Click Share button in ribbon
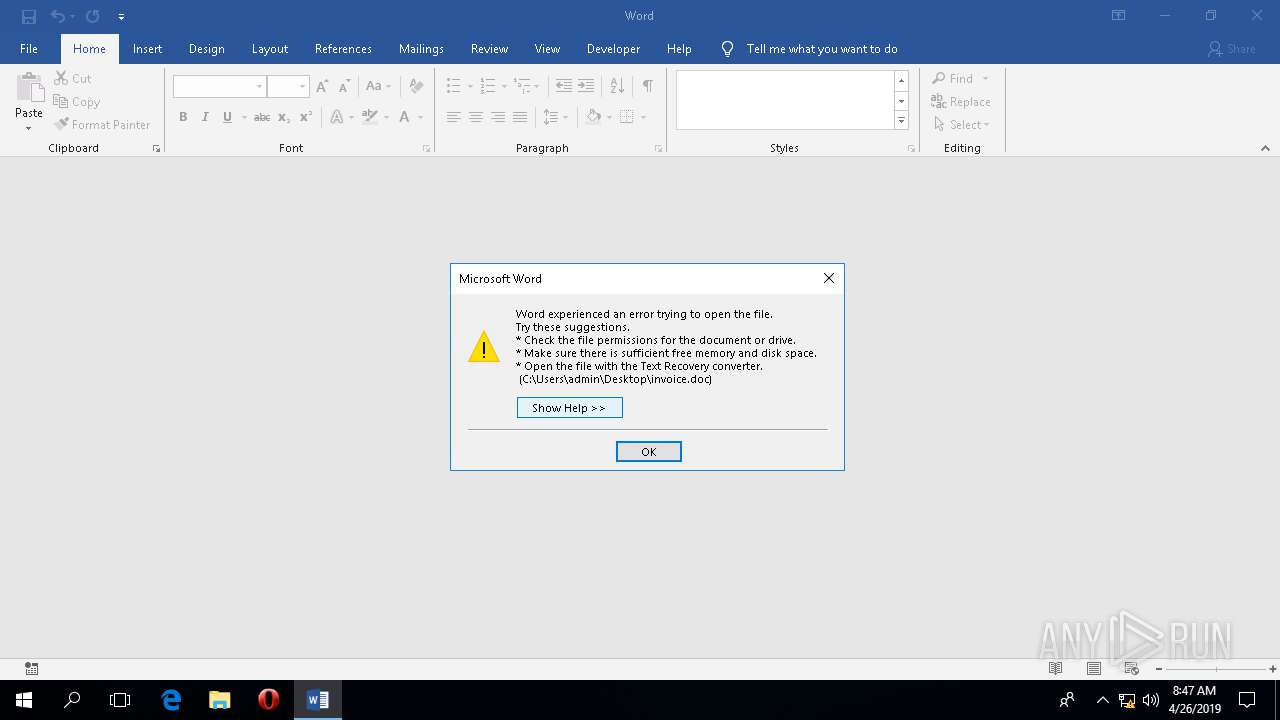Image resolution: width=1280 pixels, height=720 pixels. (x=1231, y=49)
